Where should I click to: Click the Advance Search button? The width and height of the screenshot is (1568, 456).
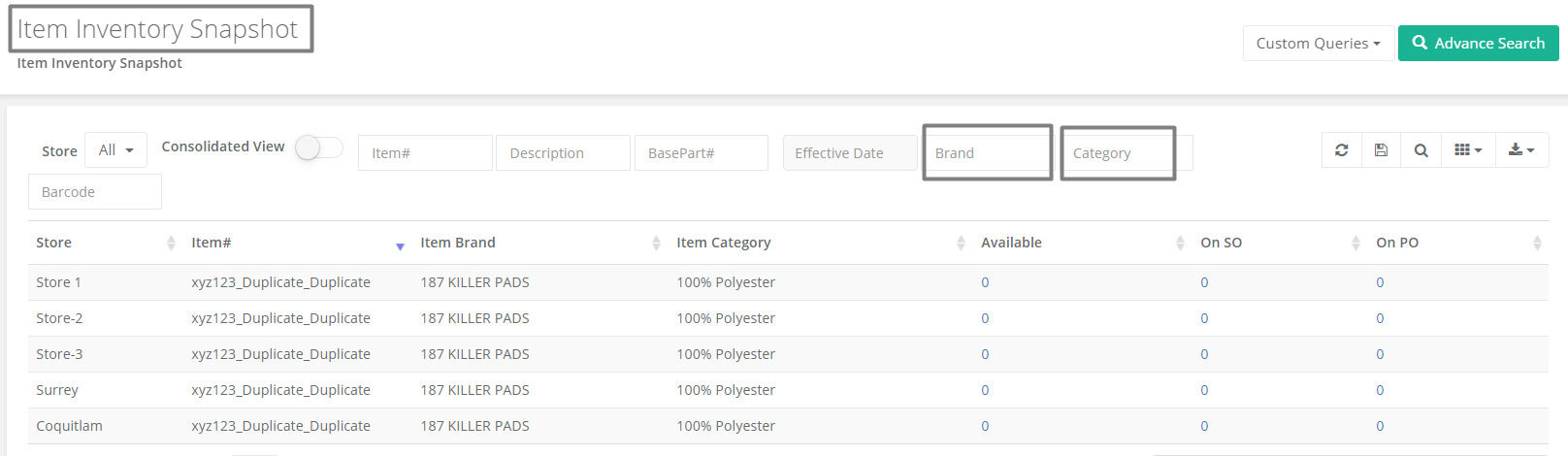click(x=1478, y=44)
